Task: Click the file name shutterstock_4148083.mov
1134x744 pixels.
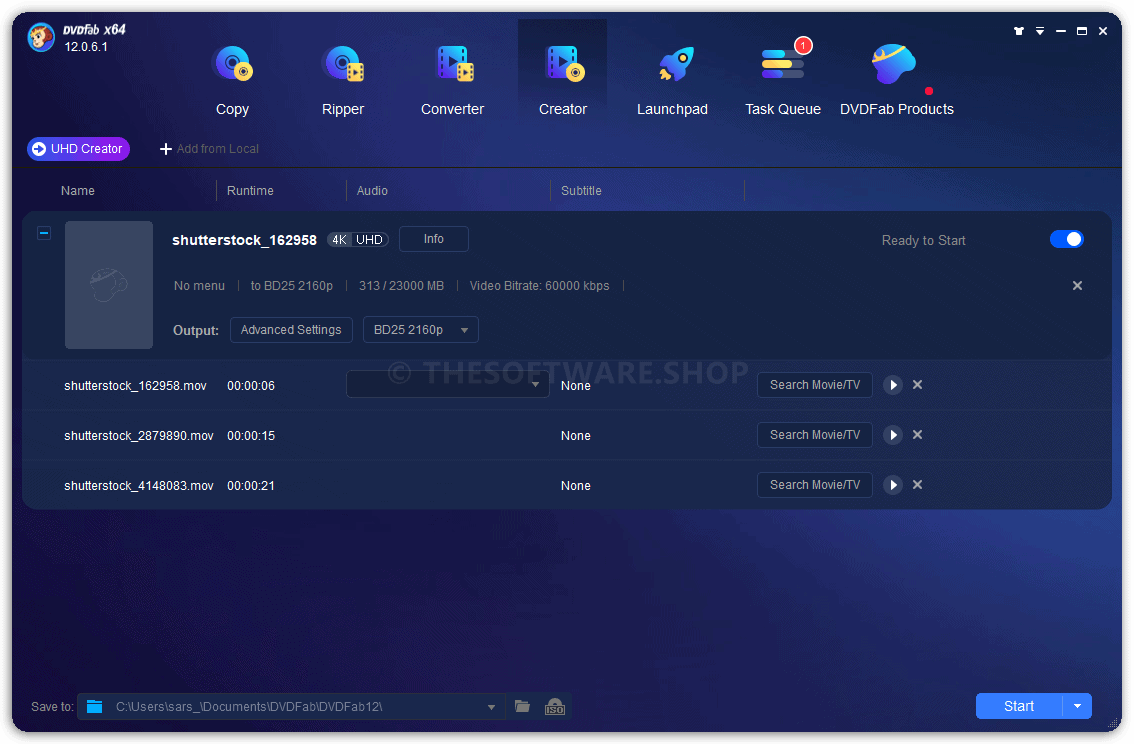Action: pyautogui.click(x=139, y=486)
